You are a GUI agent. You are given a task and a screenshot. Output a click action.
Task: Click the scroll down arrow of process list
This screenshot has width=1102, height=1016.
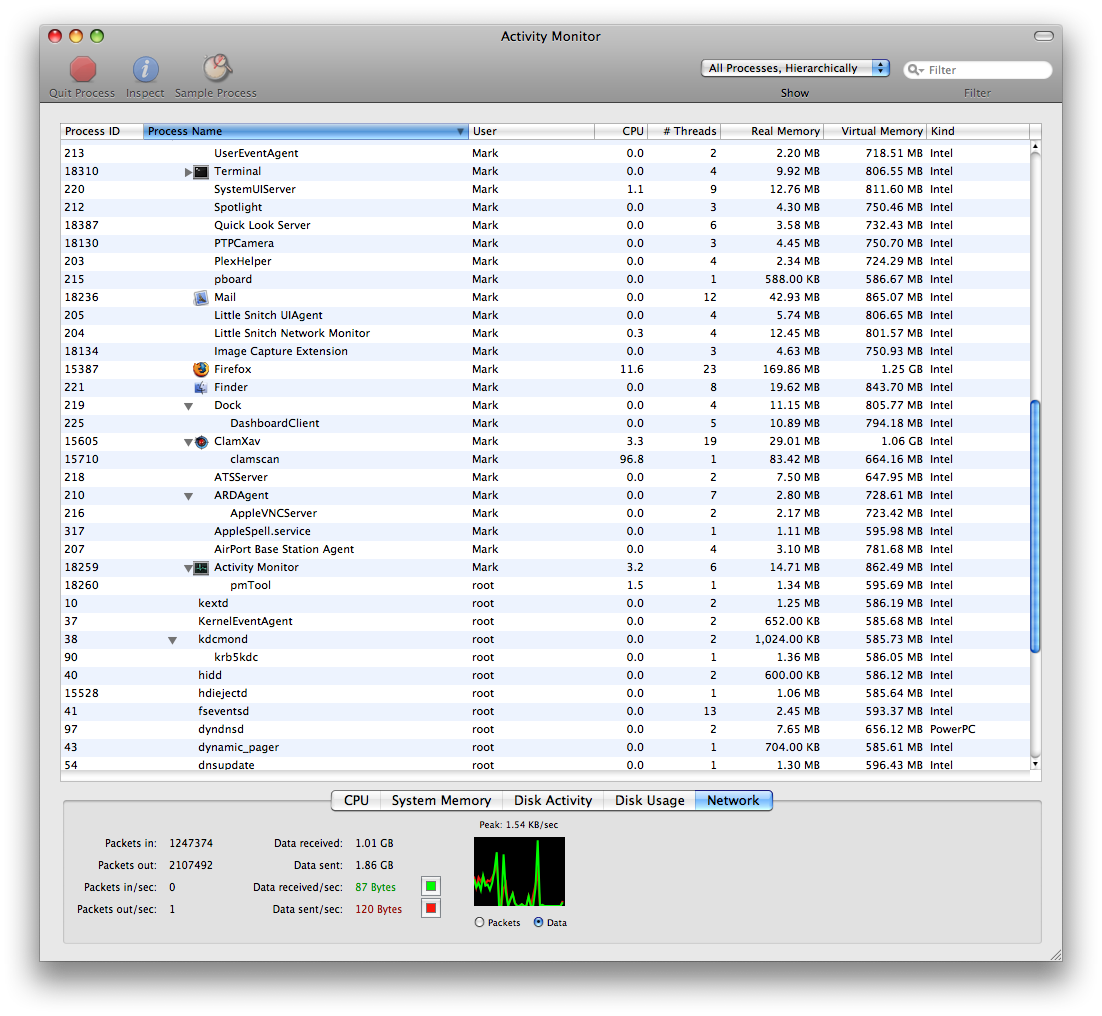1035,764
